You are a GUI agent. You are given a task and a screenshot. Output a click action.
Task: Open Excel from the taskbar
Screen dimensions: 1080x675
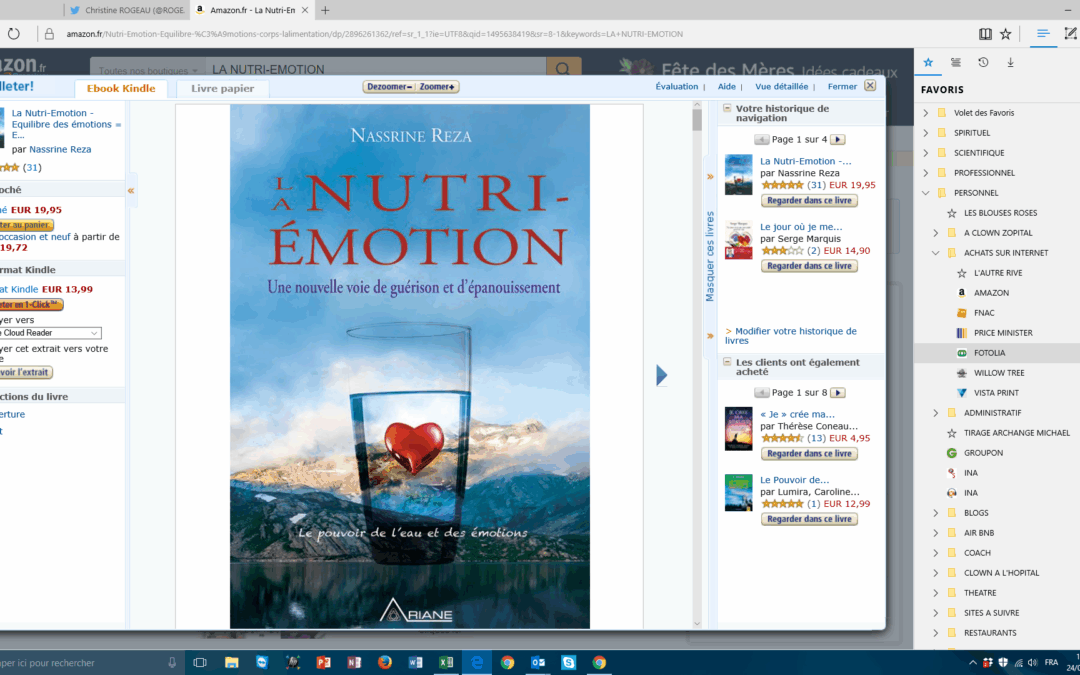(446, 663)
